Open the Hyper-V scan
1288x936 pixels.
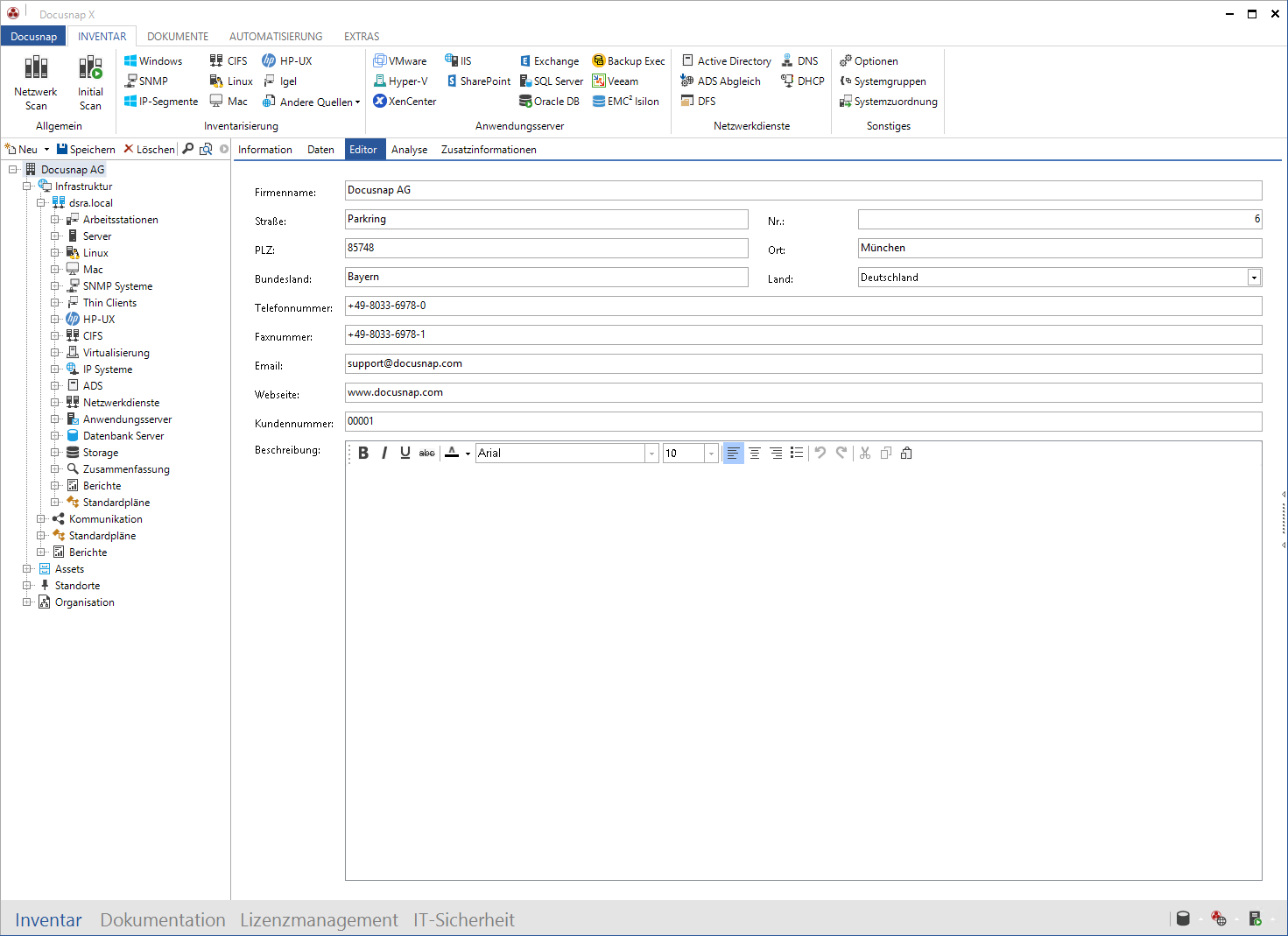click(x=400, y=81)
